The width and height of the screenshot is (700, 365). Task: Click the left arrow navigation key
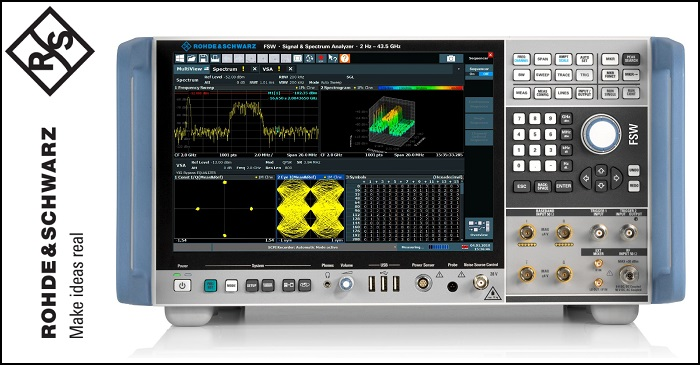586,178
